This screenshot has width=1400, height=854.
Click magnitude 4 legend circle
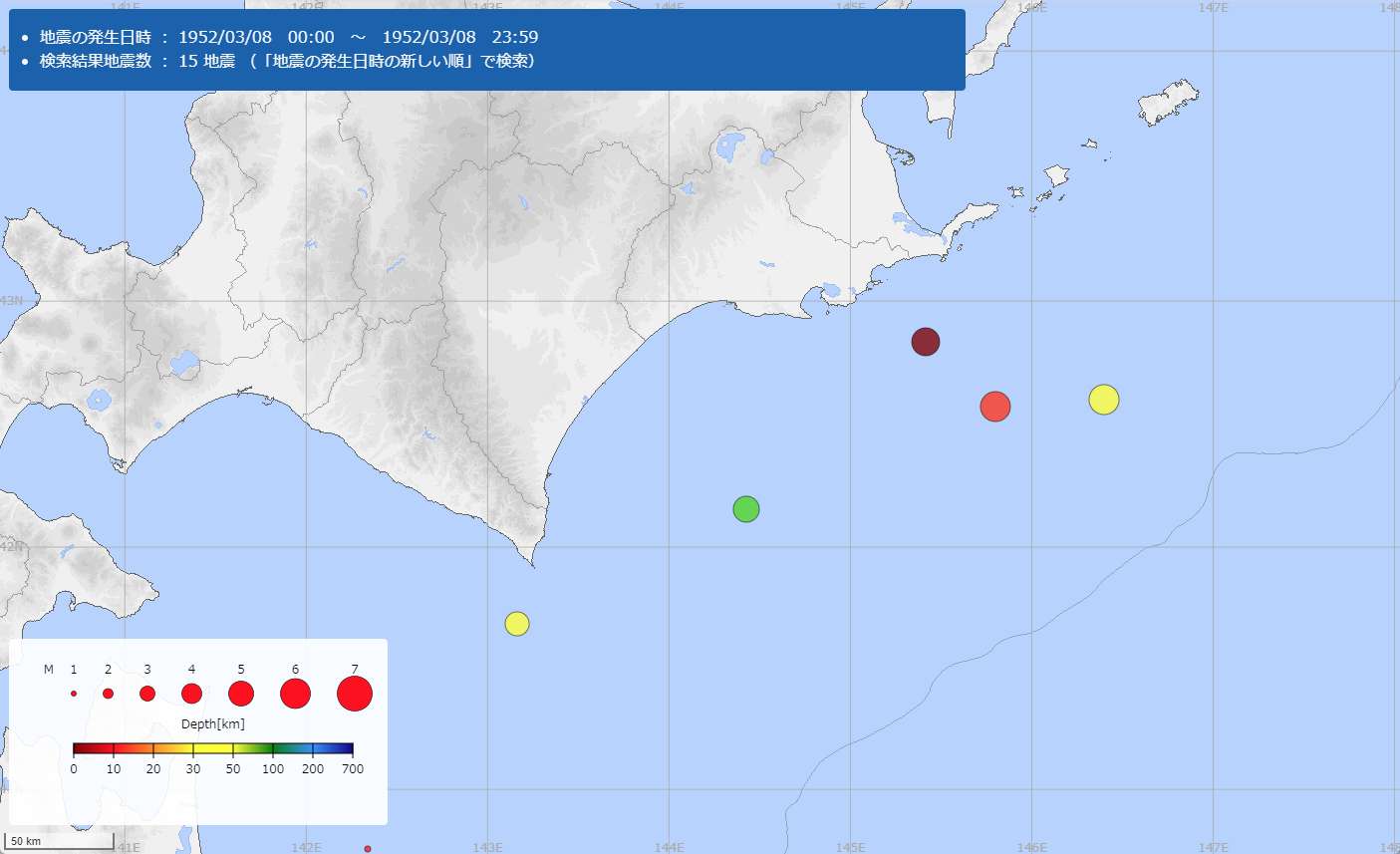(x=191, y=694)
